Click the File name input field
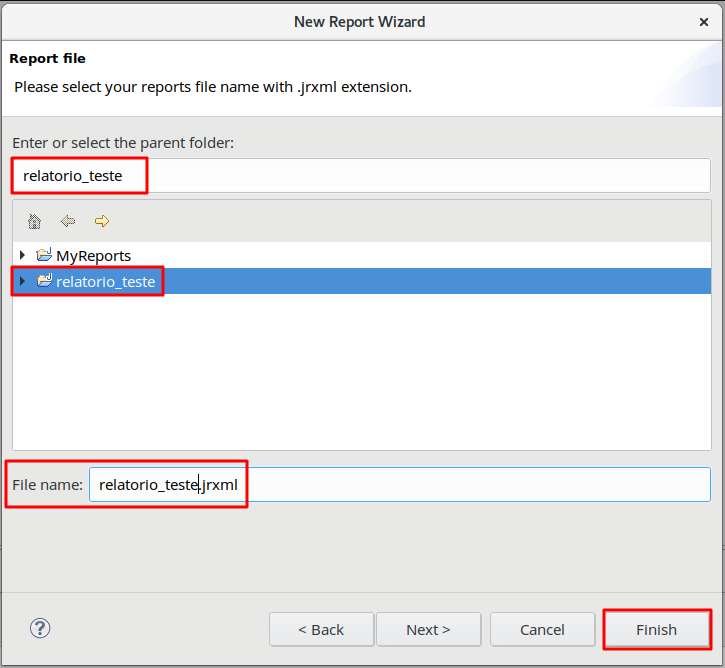725x668 pixels. (x=400, y=485)
